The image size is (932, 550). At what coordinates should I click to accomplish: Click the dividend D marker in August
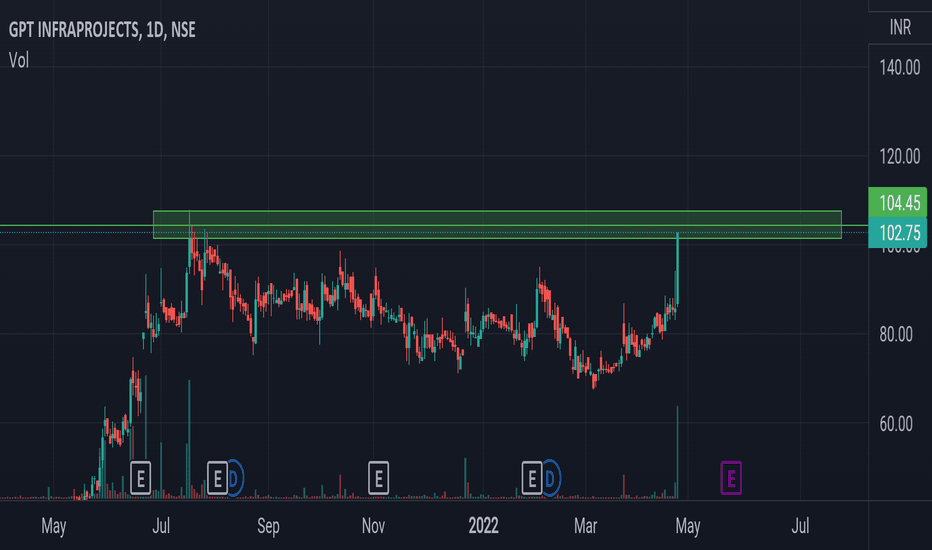point(234,478)
